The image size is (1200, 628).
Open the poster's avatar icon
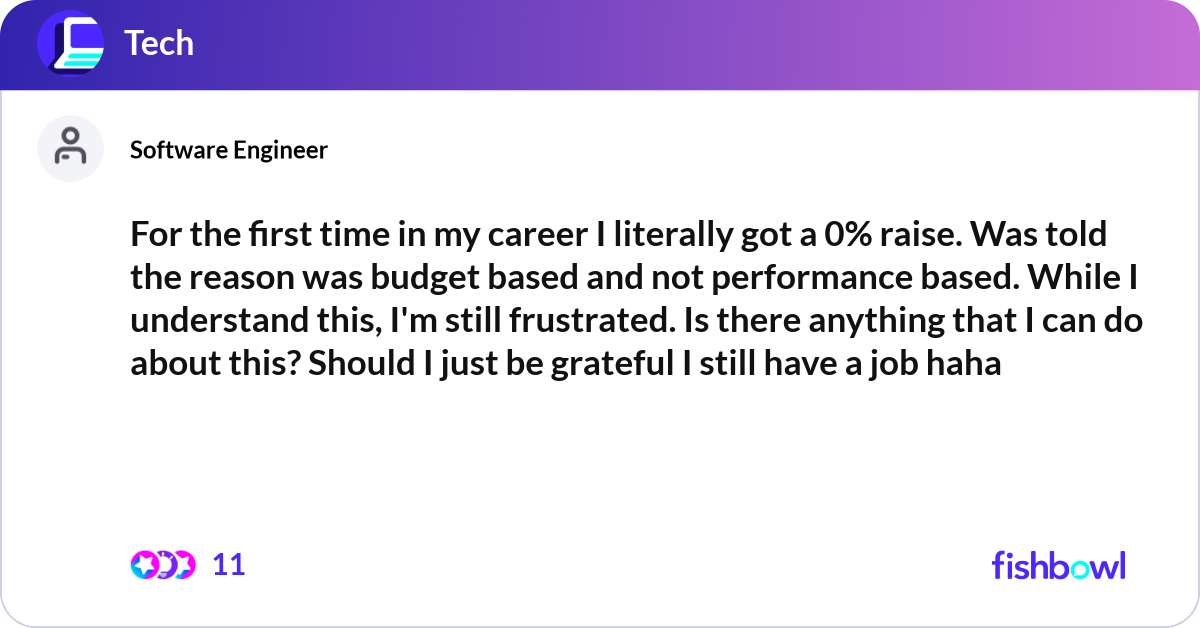tap(70, 148)
